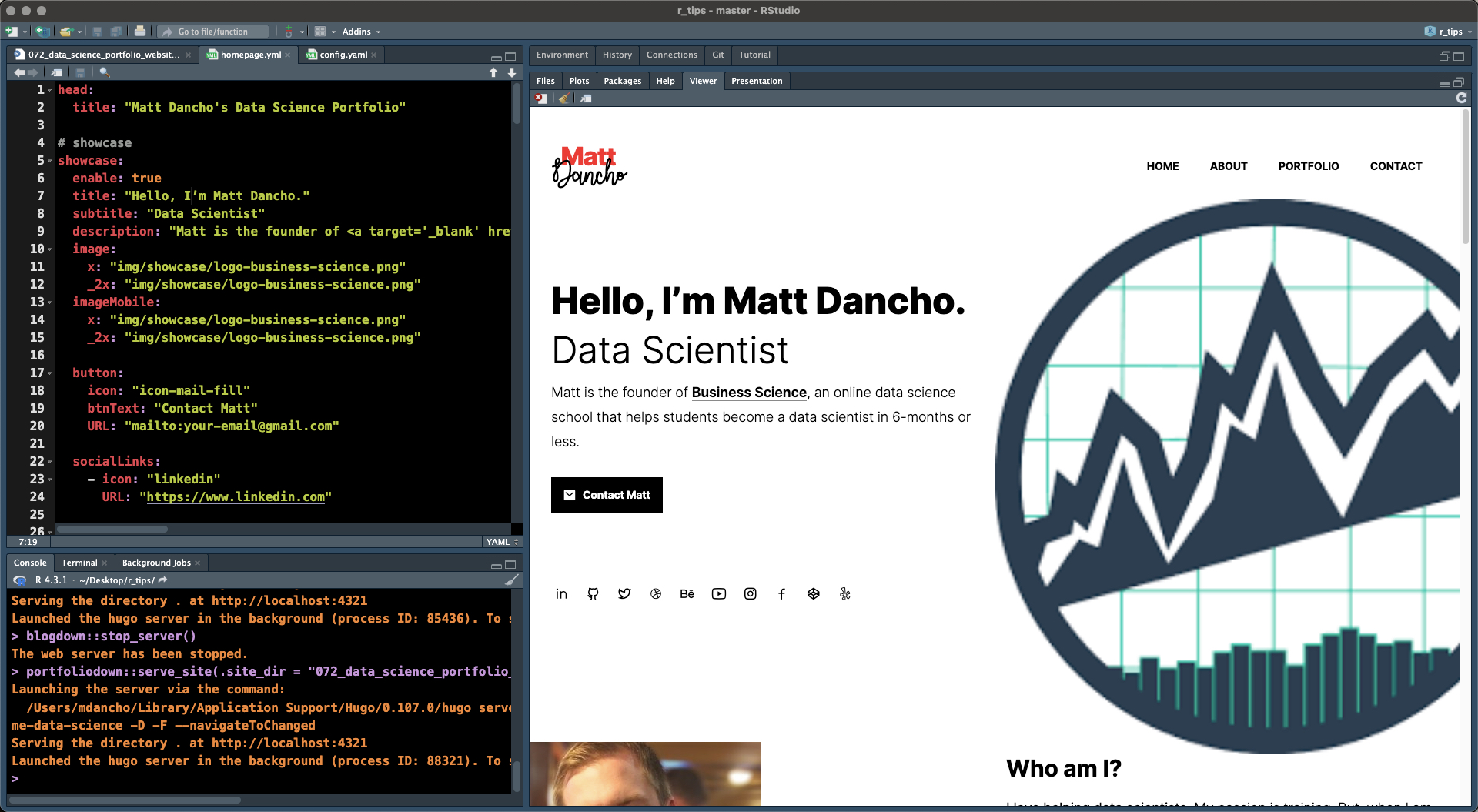
Task: Collapse the showcase: fold on line 5
Action: pyautogui.click(x=50, y=161)
